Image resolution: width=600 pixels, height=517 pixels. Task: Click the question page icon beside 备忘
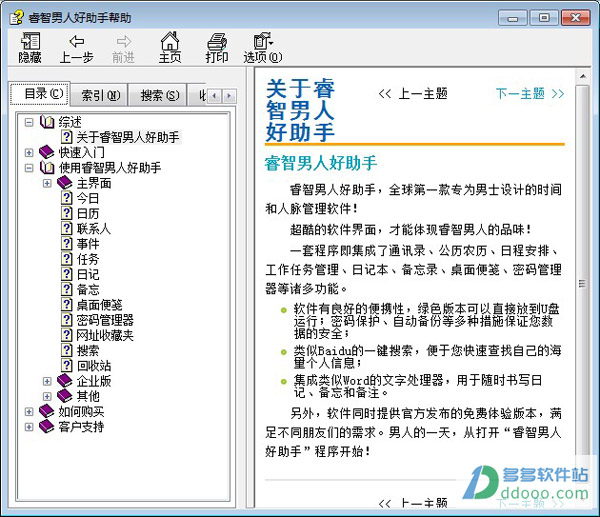pyautogui.click(x=67, y=289)
